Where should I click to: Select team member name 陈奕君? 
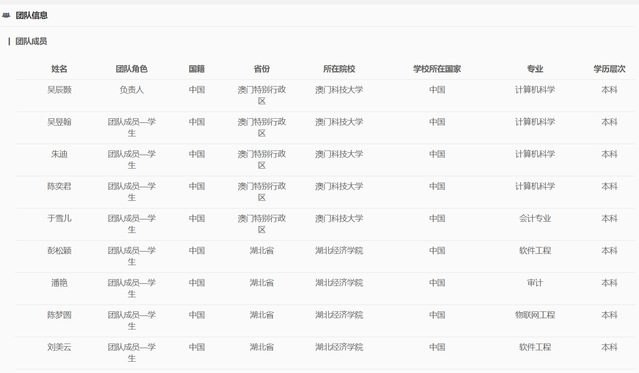(59, 186)
